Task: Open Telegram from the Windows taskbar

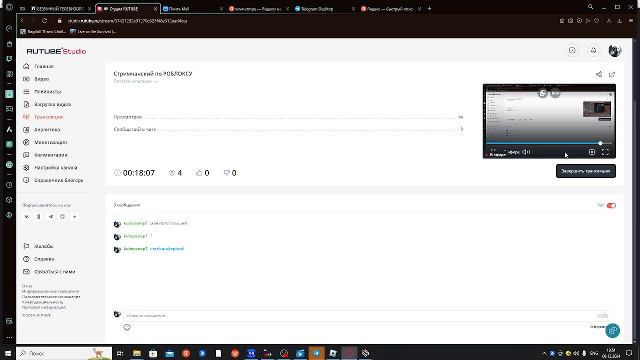Action: tap(316, 353)
